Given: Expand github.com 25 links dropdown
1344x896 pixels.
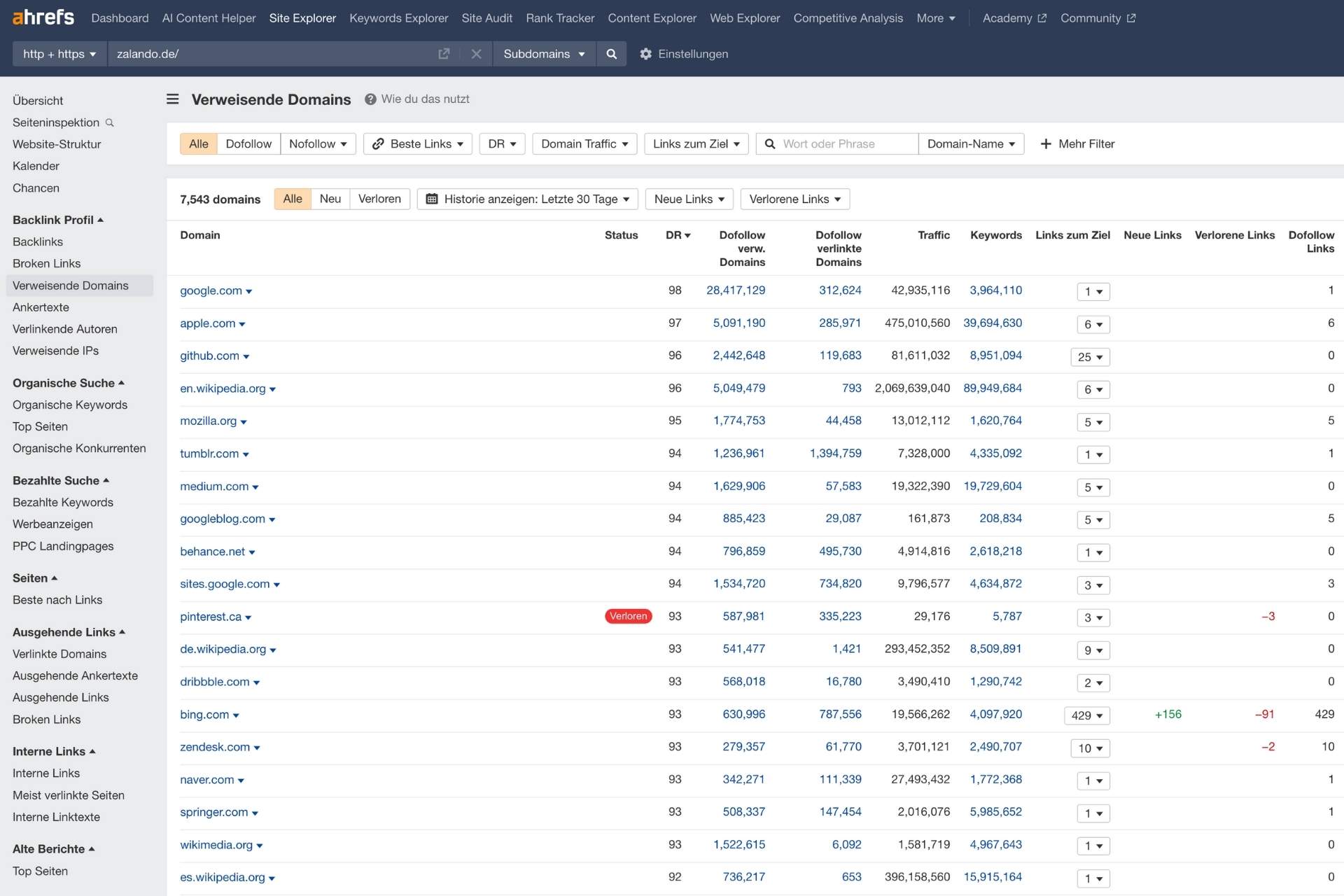Looking at the screenshot, I should coord(1090,357).
